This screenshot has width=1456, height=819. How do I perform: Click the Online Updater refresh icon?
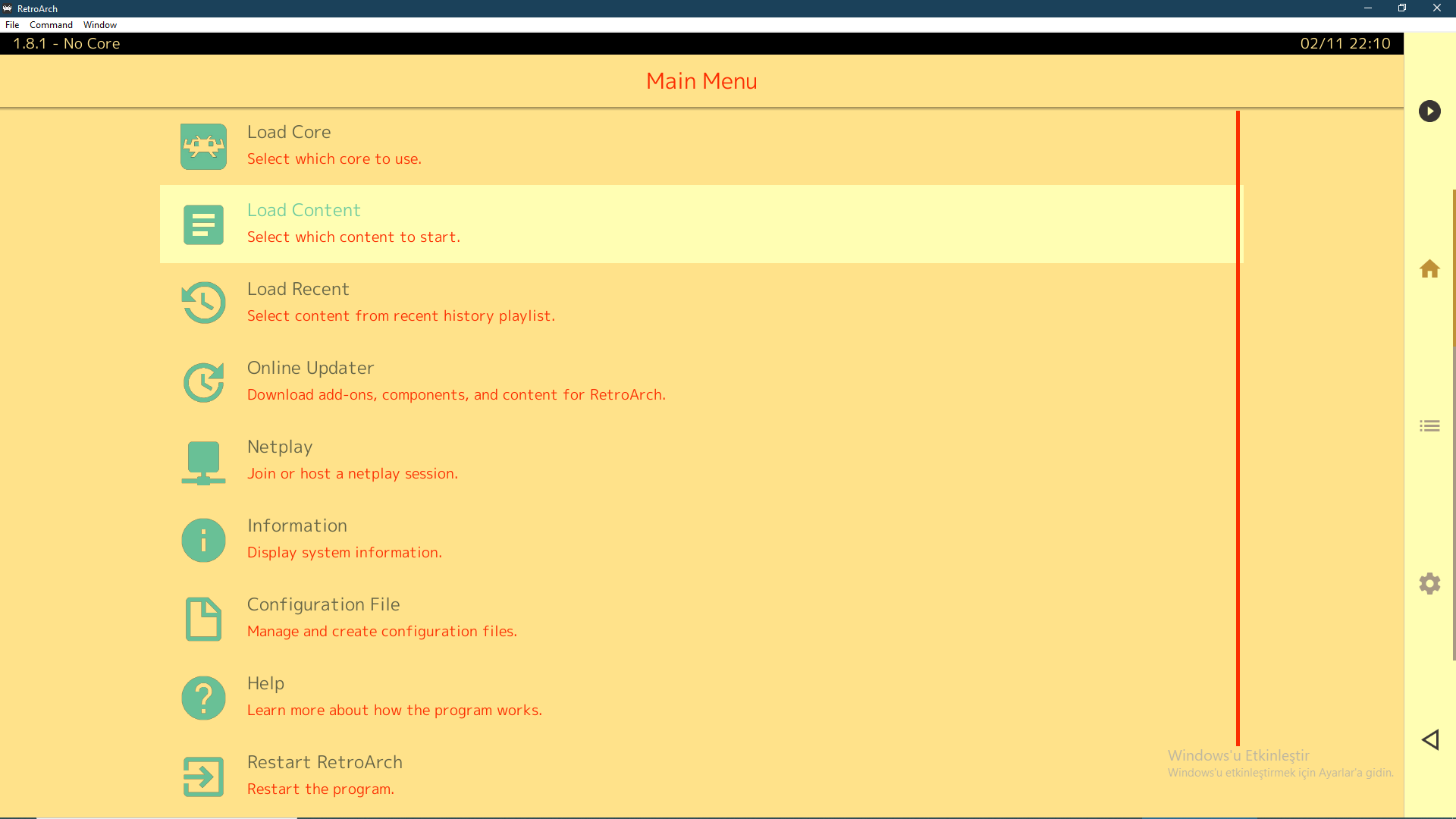[203, 382]
